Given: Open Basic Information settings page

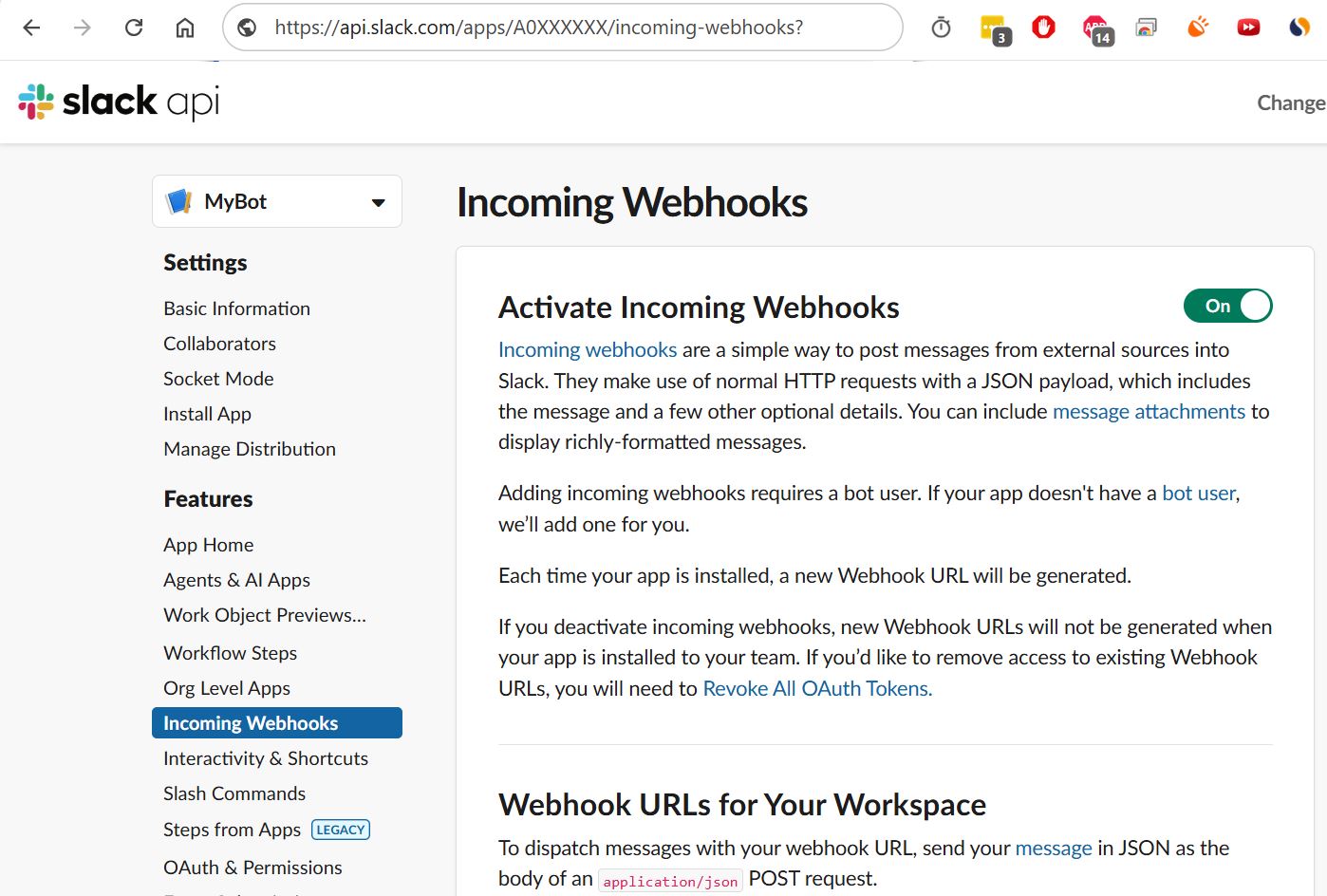Looking at the screenshot, I should coord(236,308).
